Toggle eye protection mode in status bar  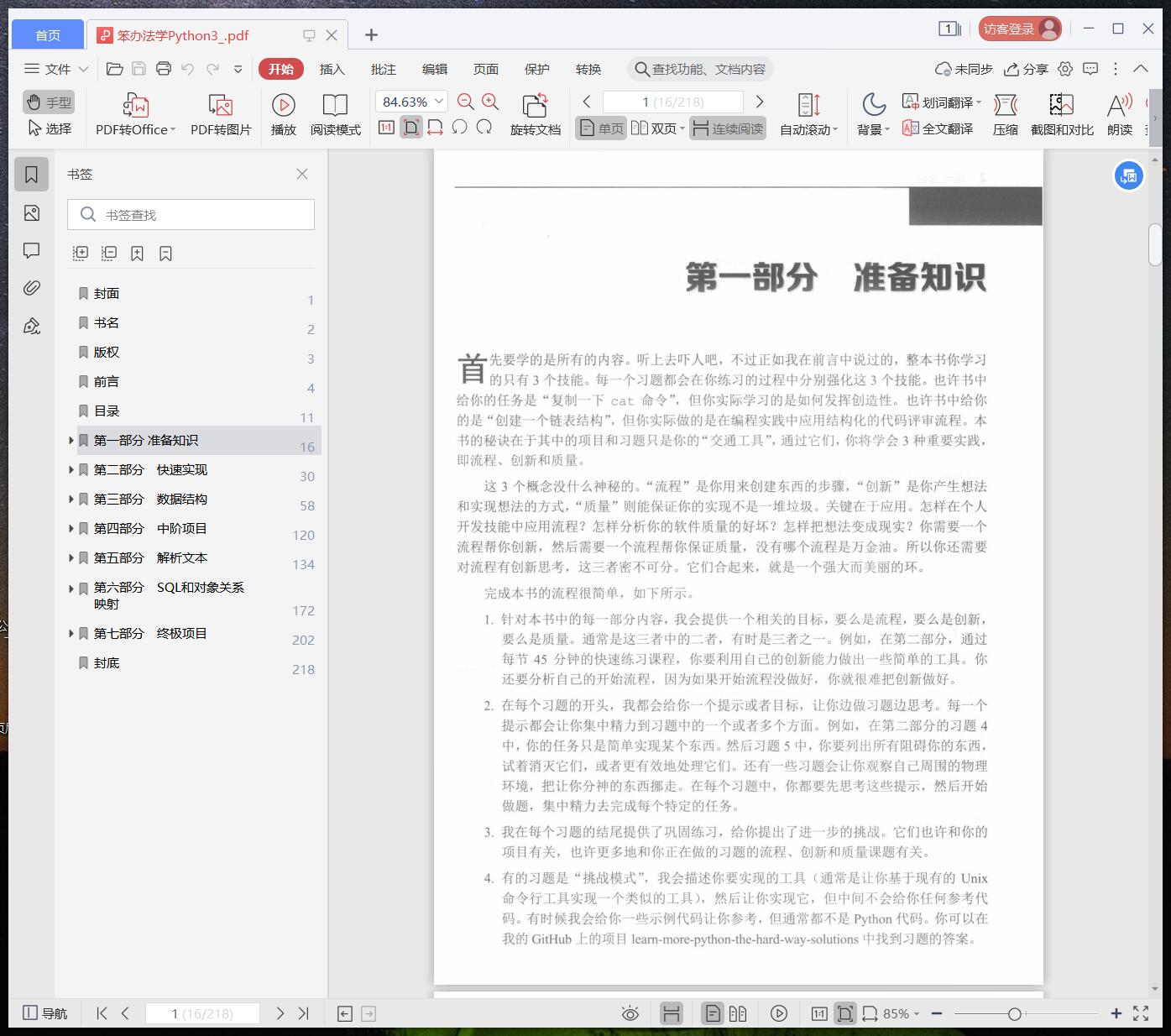(x=630, y=1013)
